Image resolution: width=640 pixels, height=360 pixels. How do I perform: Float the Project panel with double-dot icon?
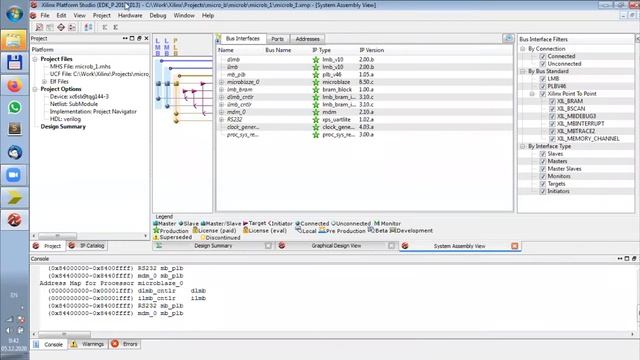[125, 38]
